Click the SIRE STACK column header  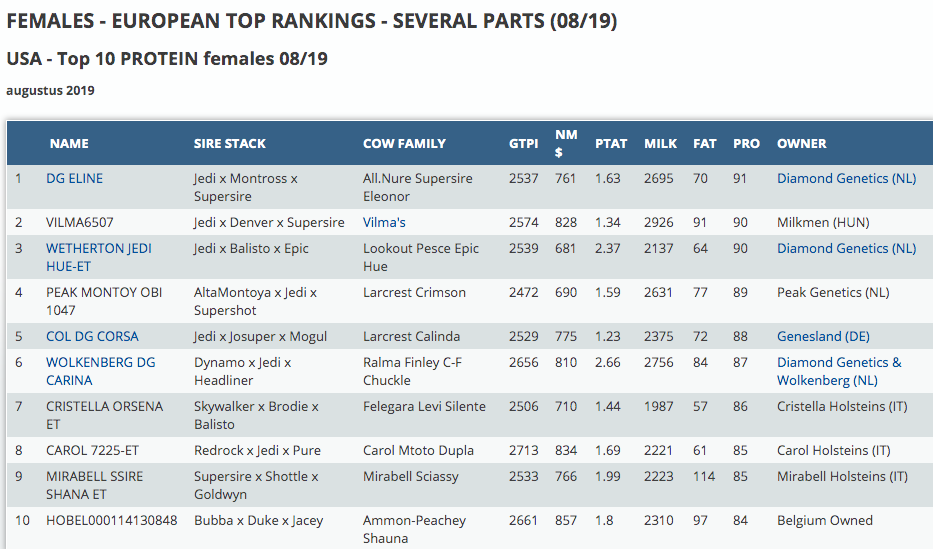(230, 143)
